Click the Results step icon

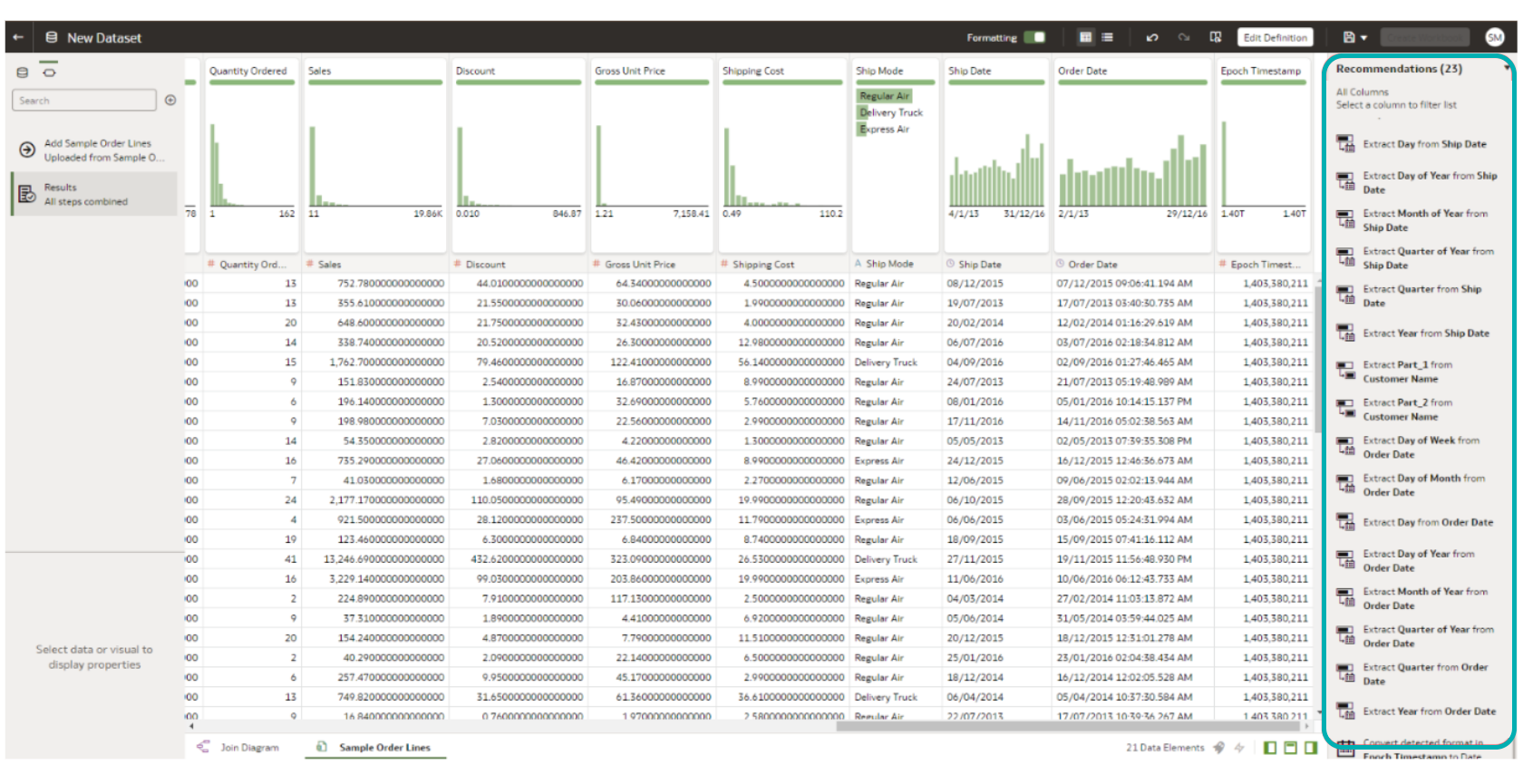[27, 194]
